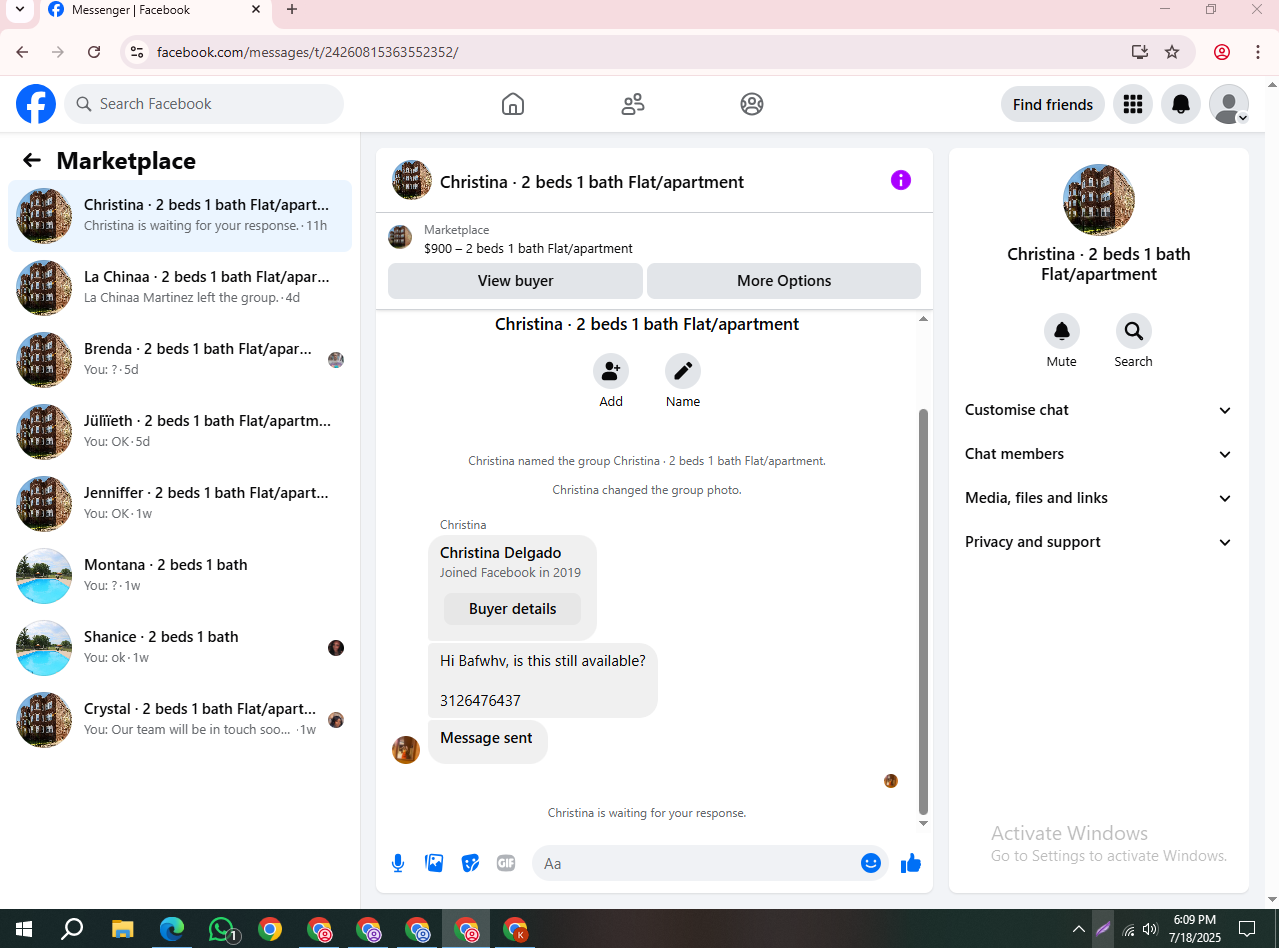
Task: Open the Christina conversation in list
Action: pyautogui.click(x=180, y=215)
